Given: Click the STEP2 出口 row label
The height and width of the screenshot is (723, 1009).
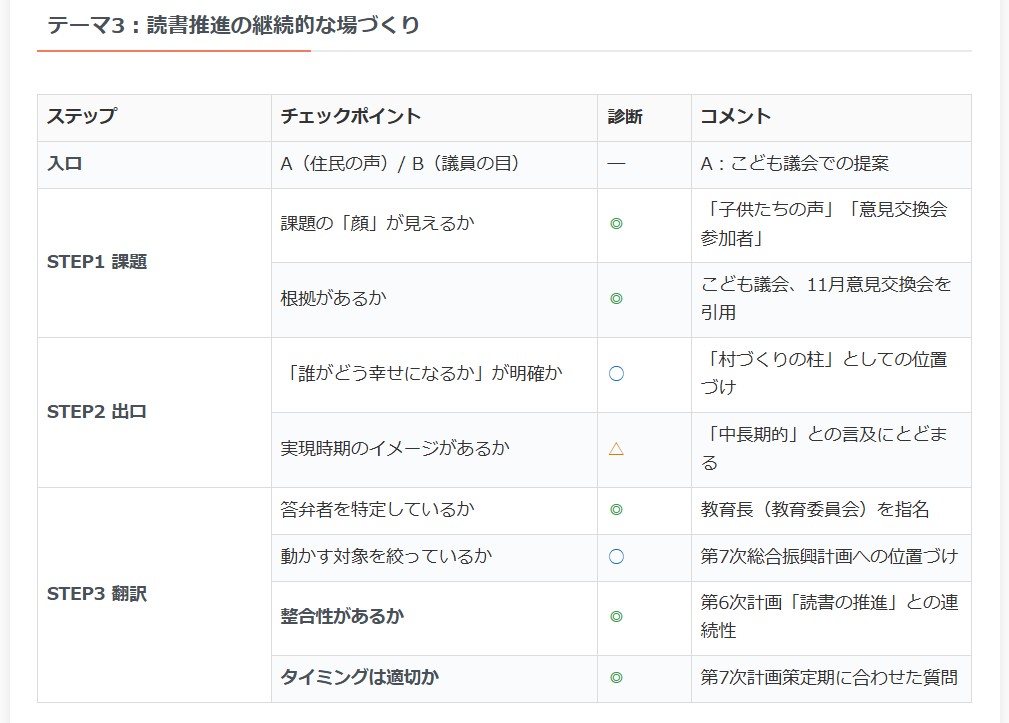Looking at the screenshot, I should point(97,411).
